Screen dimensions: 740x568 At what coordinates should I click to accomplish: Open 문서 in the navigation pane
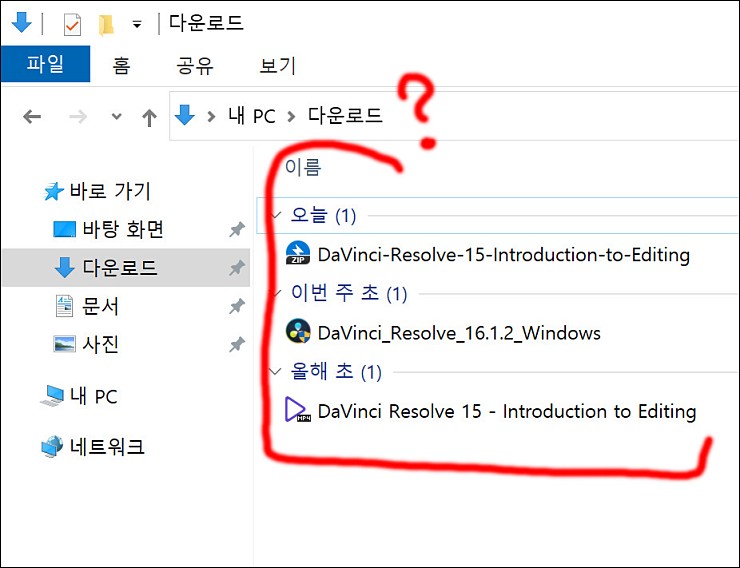(x=100, y=306)
